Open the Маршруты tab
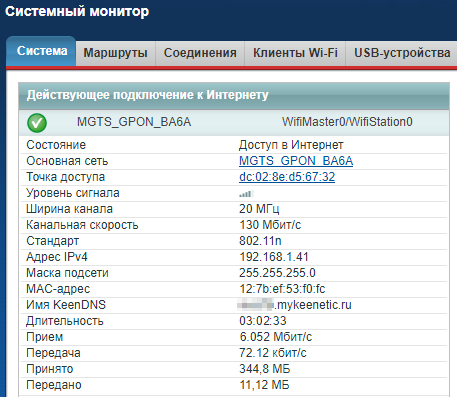The width and height of the screenshot is (457, 397). [x=115, y=53]
